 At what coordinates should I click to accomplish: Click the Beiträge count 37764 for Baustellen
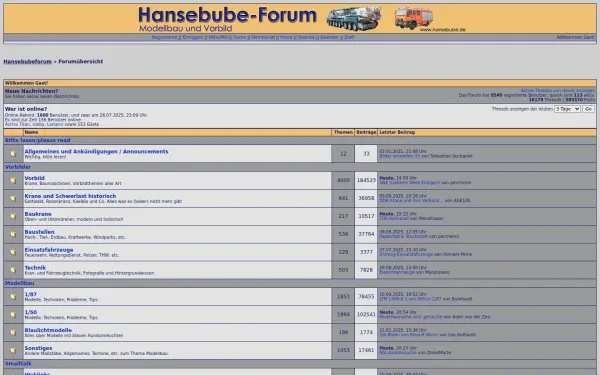tap(366, 234)
